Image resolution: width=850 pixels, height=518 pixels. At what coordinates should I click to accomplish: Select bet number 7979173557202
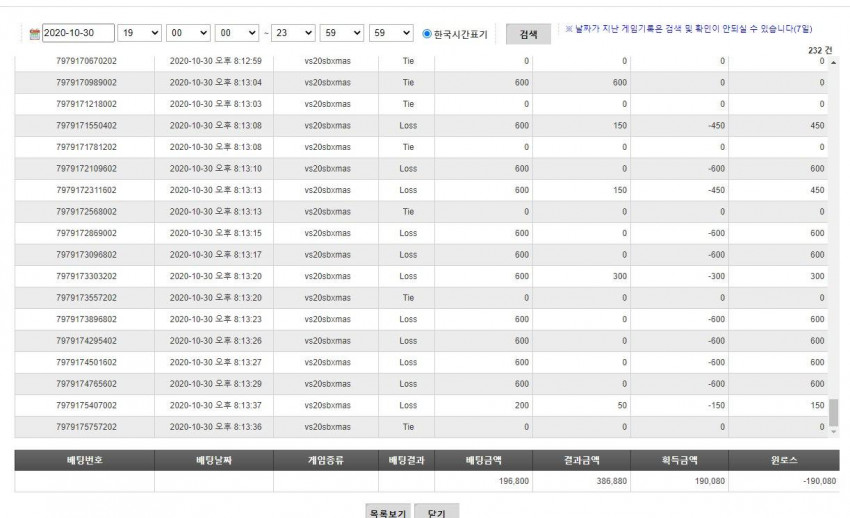point(86,297)
